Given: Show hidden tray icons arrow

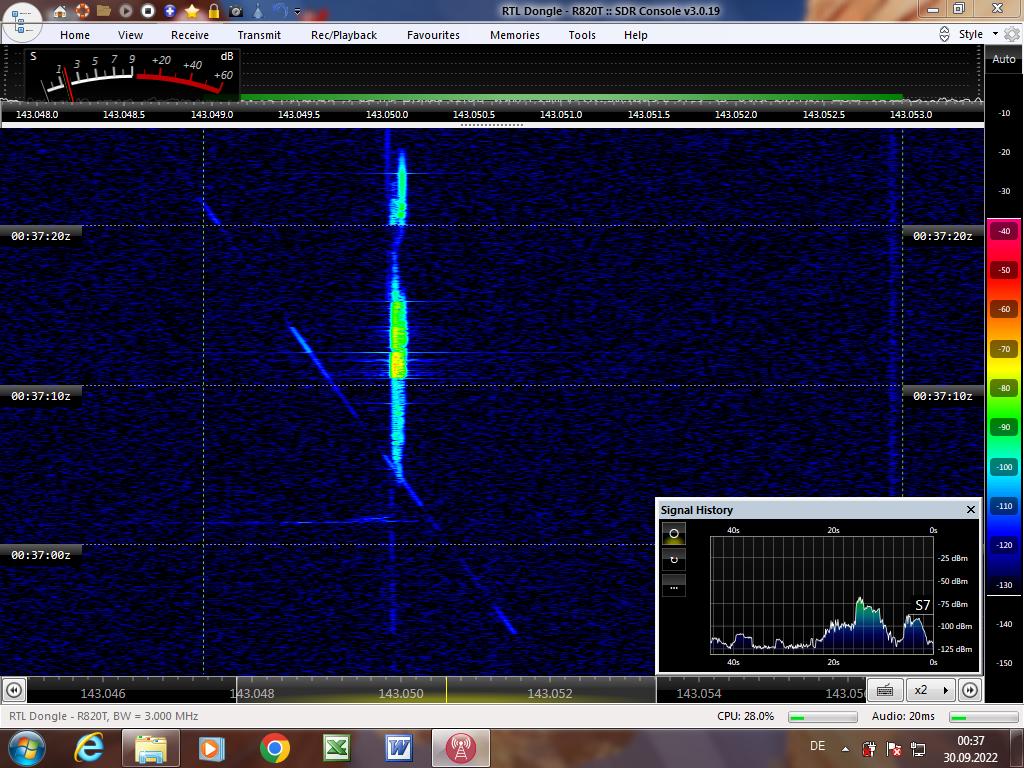Looking at the screenshot, I should coord(846,749).
